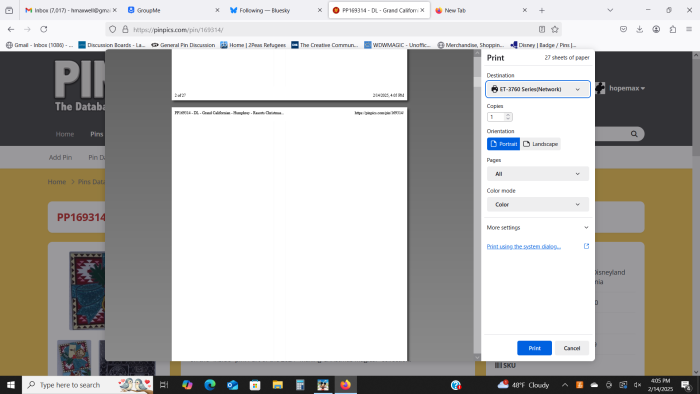Open Calculator from the taskbar
The width and height of the screenshot is (700, 394).
[x=300, y=385]
